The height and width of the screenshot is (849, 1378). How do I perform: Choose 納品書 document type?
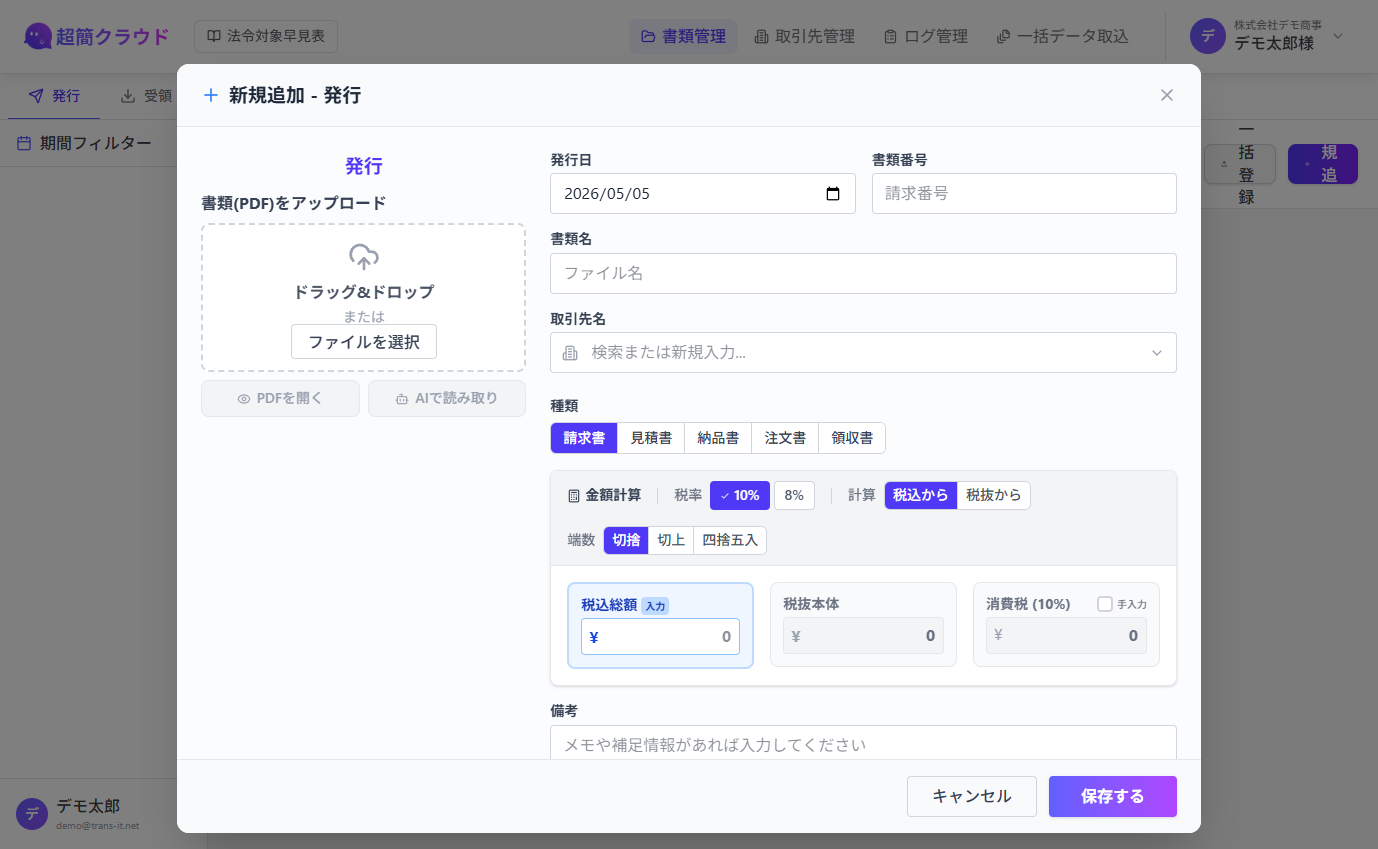coord(718,438)
